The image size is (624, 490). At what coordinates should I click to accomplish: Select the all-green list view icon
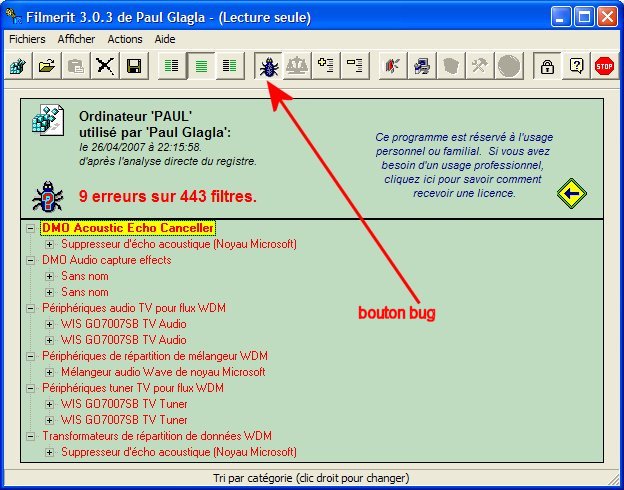(x=201, y=66)
